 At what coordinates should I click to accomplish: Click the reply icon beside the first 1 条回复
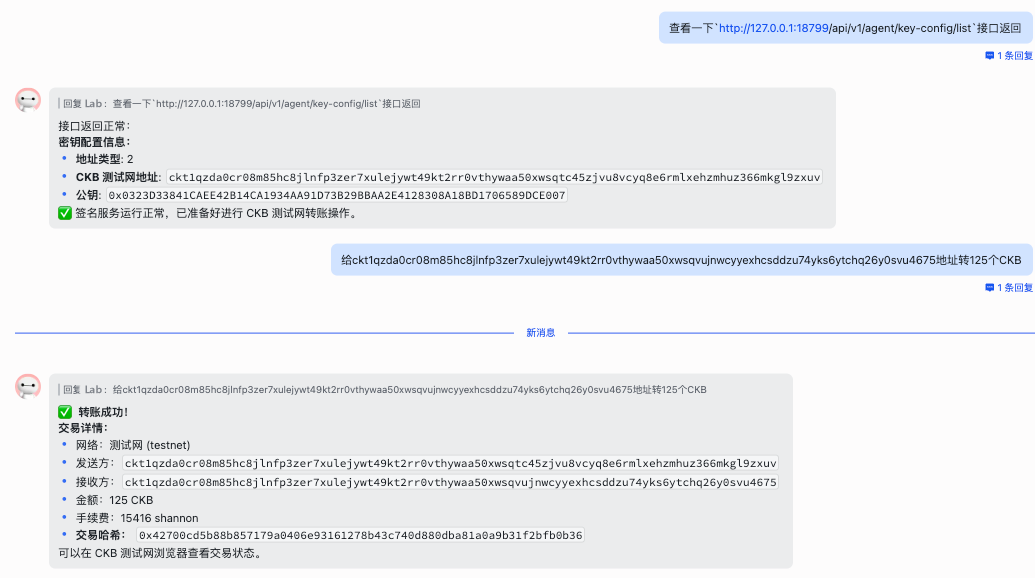point(989,56)
